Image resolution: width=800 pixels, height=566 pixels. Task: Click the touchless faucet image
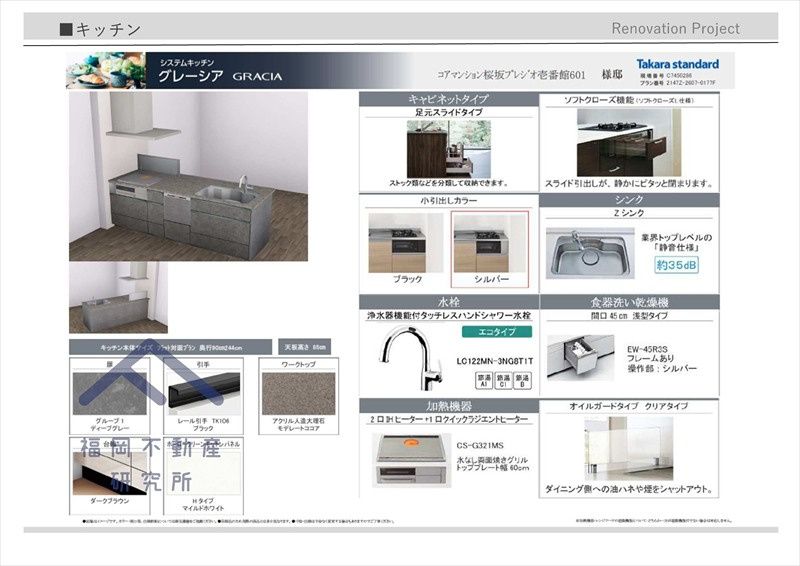coord(412,357)
